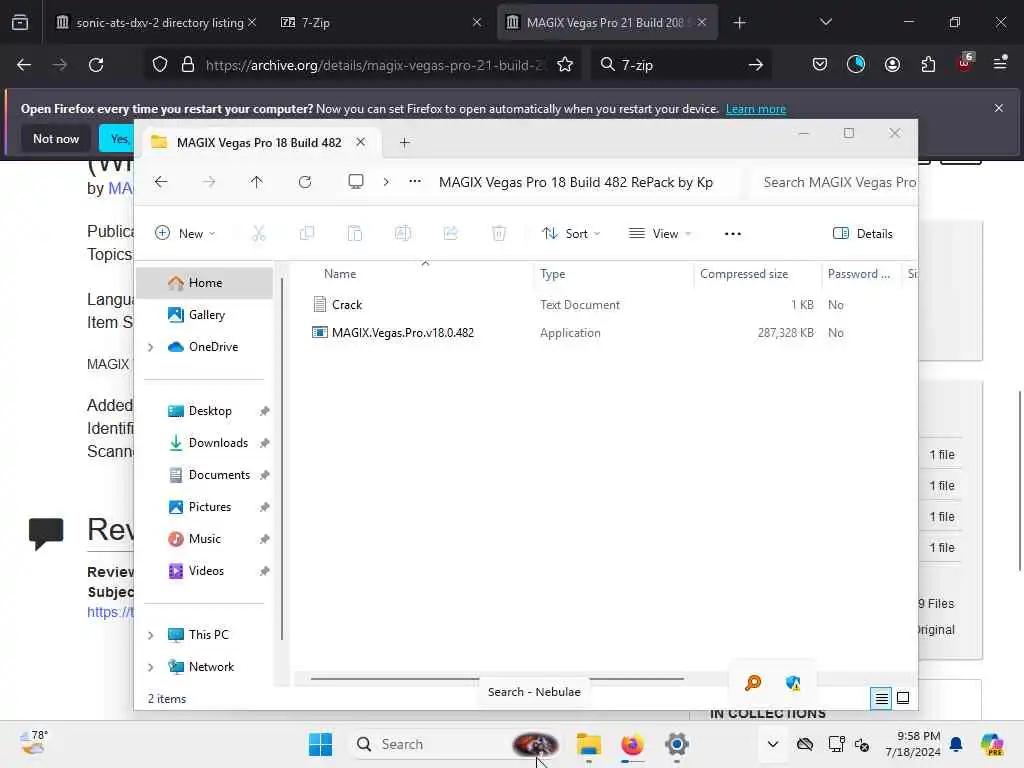Switch to the 7-Zip browser tab
The height and width of the screenshot is (768, 1024).
[381, 23]
